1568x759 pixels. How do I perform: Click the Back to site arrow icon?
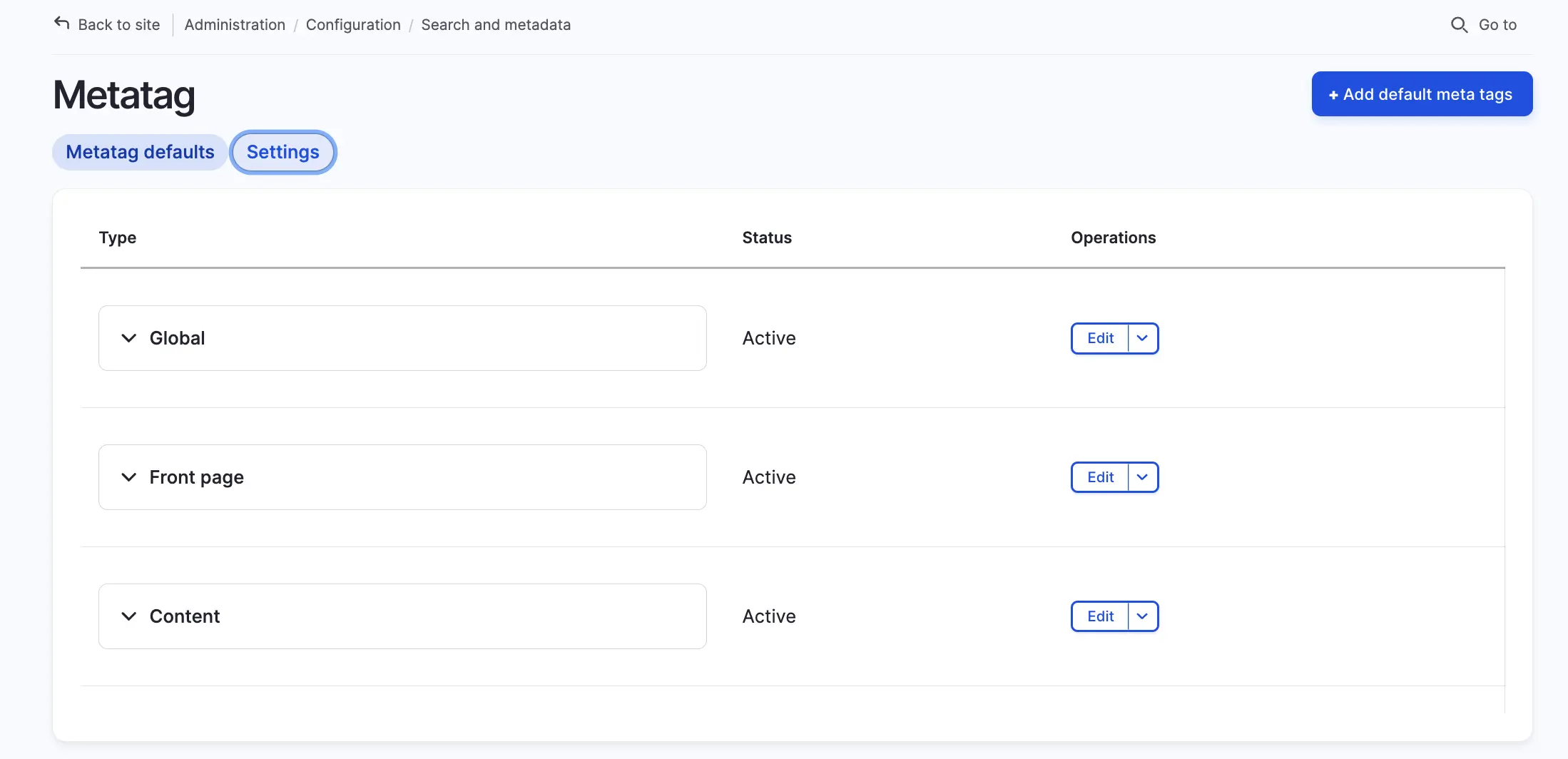tap(62, 24)
